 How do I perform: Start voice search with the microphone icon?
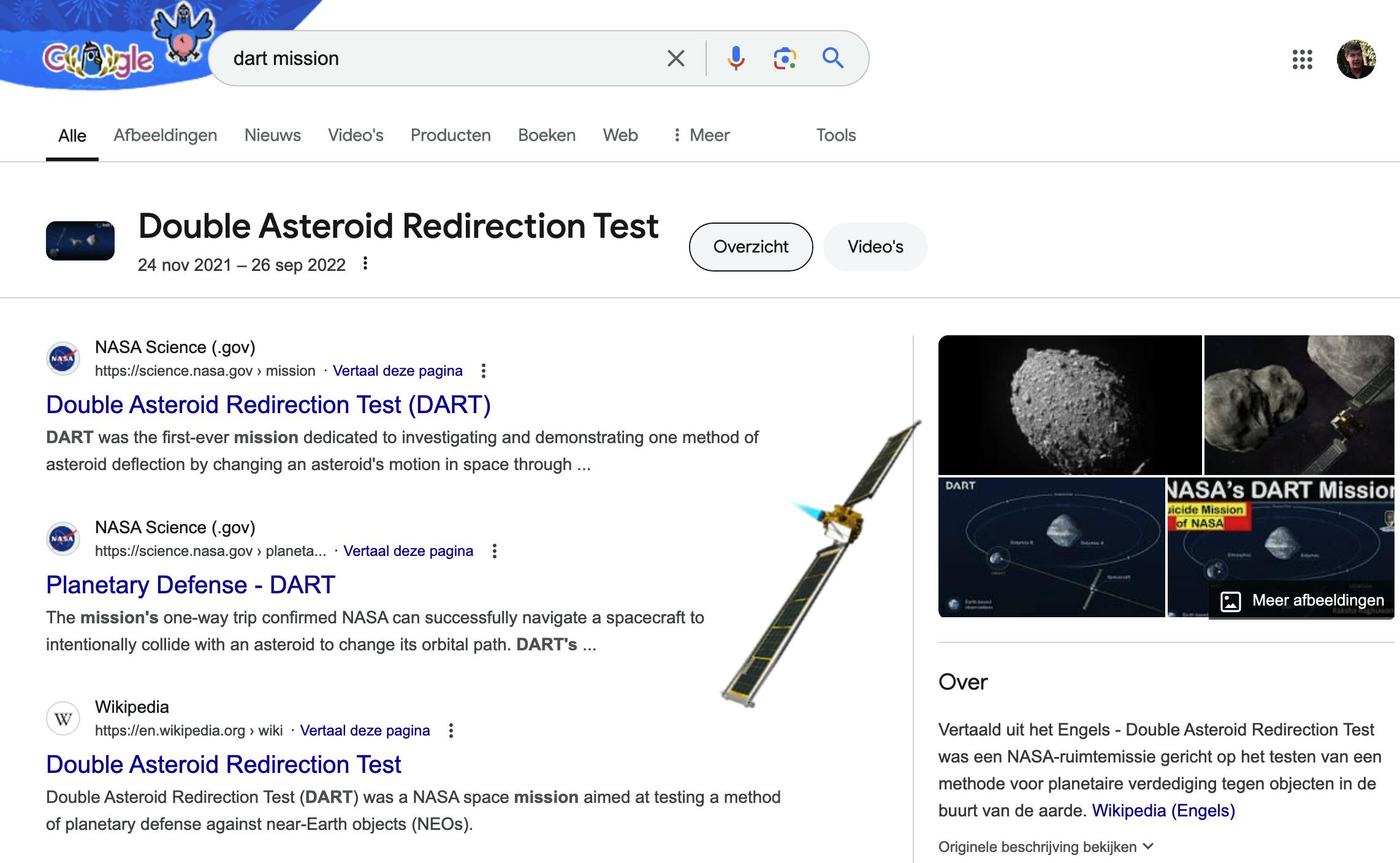pyautogui.click(x=736, y=59)
